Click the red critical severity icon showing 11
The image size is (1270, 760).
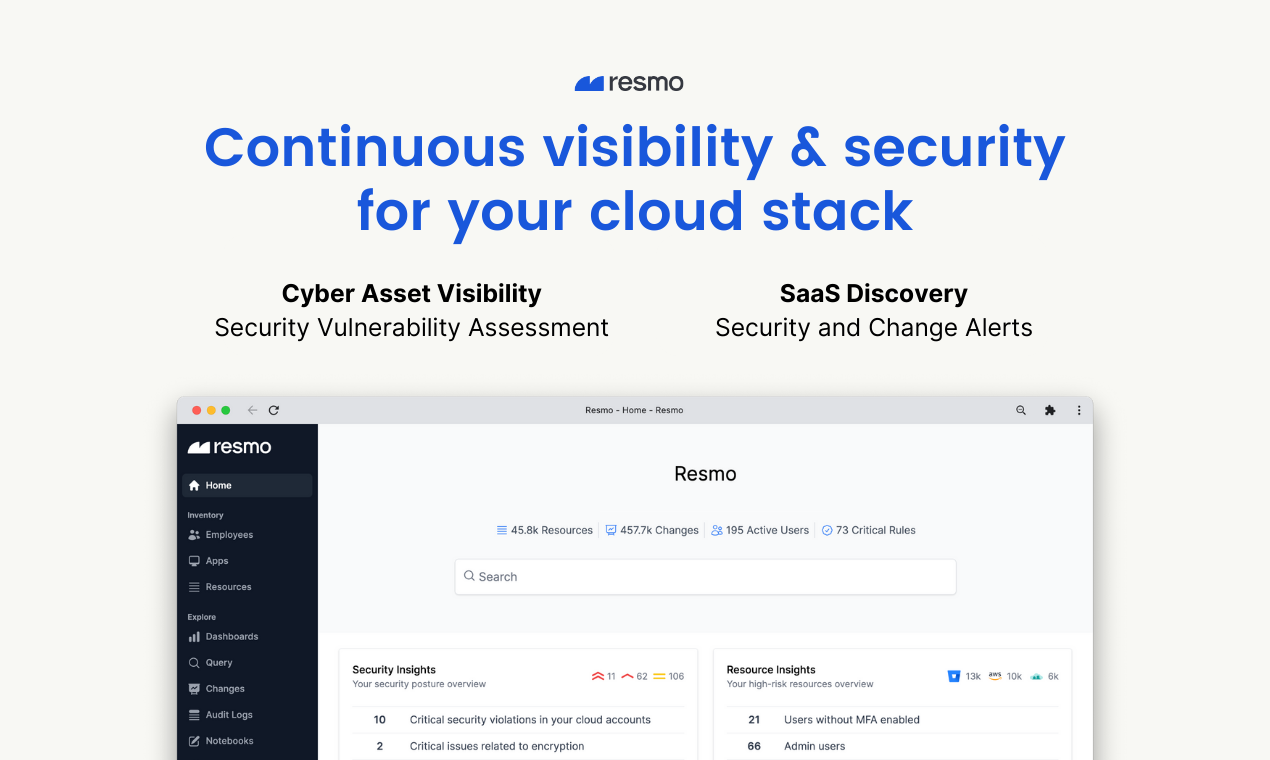(x=598, y=677)
